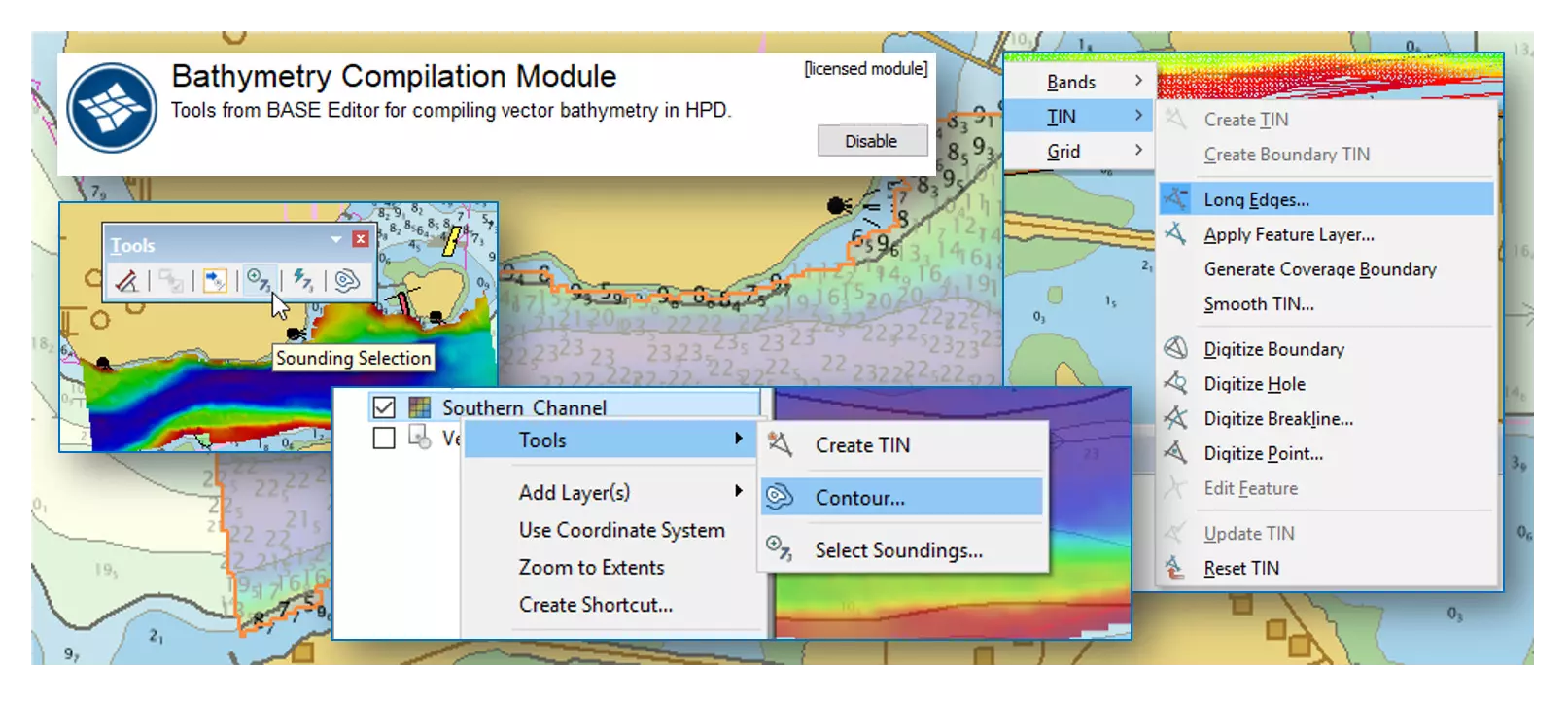Open the Tools toolbar options dropdown arrow

(x=336, y=239)
